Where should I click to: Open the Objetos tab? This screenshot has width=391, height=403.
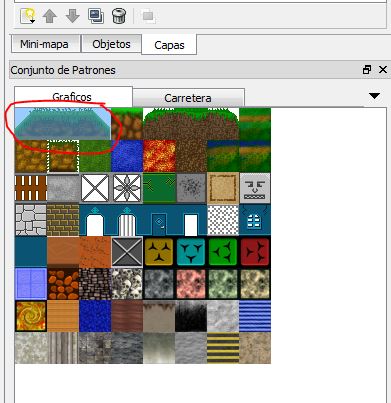pyautogui.click(x=111, y=44)
